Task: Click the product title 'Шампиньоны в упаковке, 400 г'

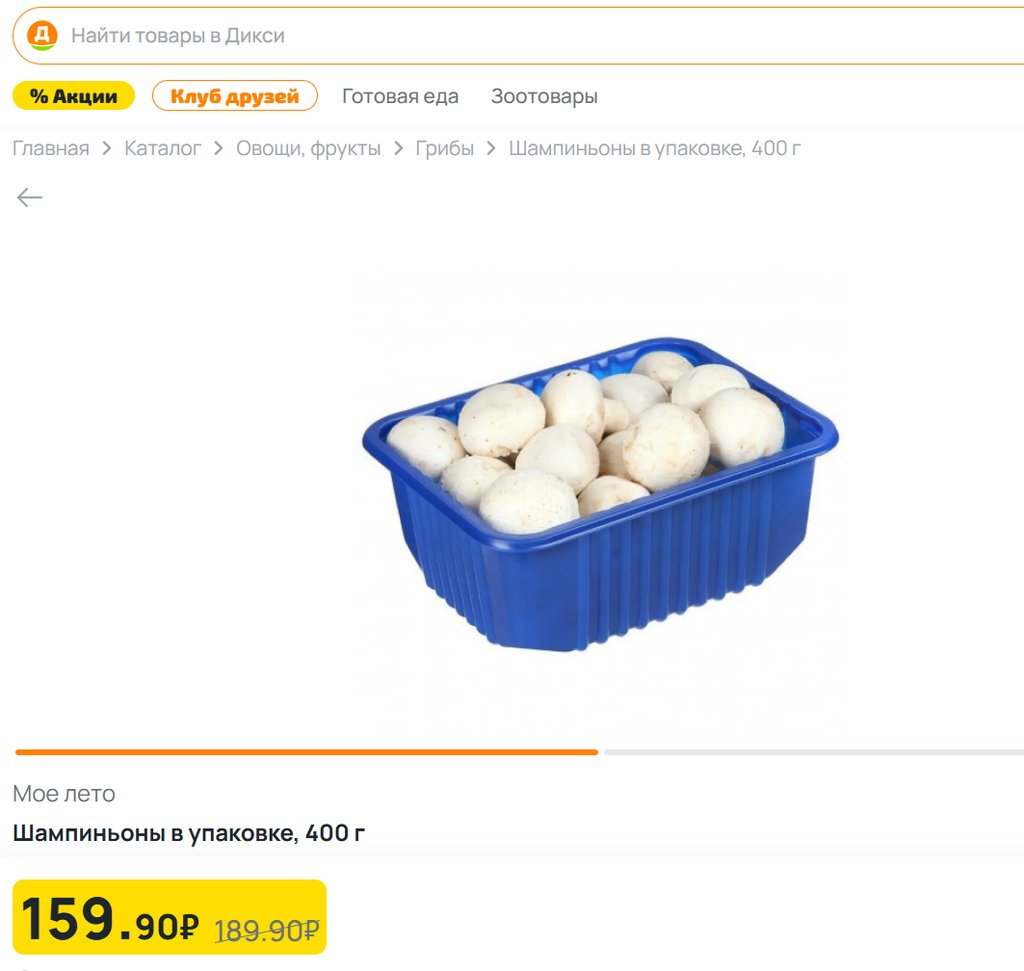Action: 189,833
